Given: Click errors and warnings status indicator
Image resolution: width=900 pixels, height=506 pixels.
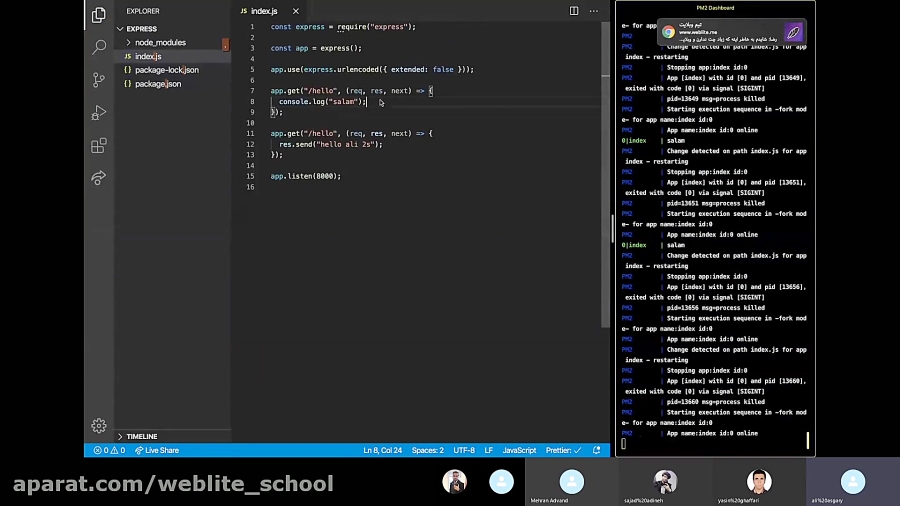Looking at the screenshot, I should click(109, 450).
